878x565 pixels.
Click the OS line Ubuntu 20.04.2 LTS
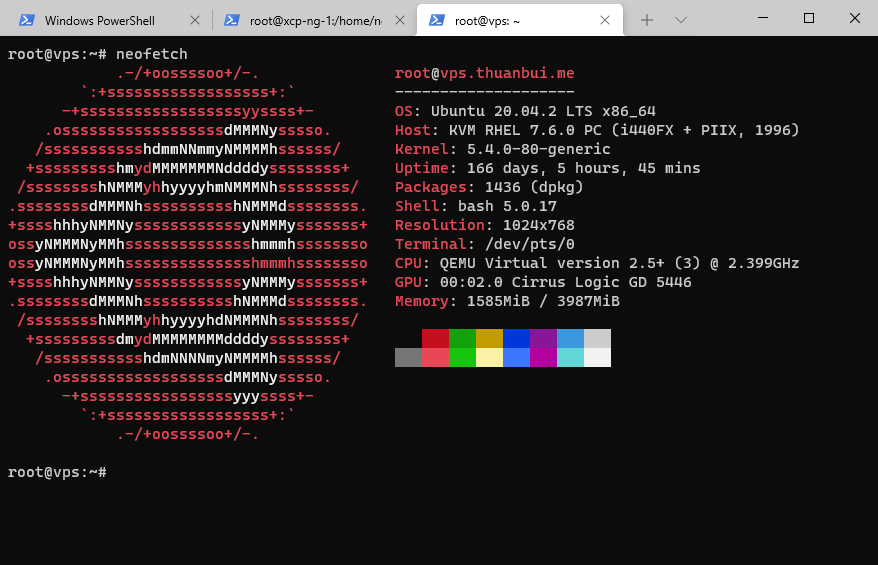(525, 111)
